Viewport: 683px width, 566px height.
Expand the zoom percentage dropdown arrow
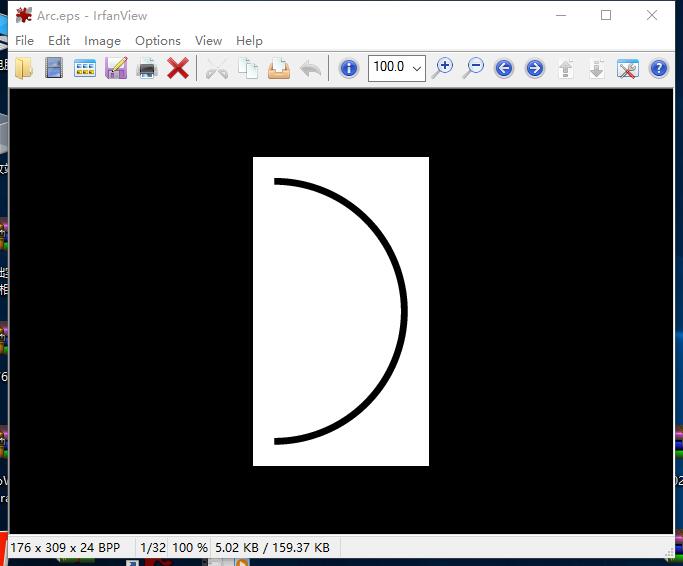[x=416, y=68]
